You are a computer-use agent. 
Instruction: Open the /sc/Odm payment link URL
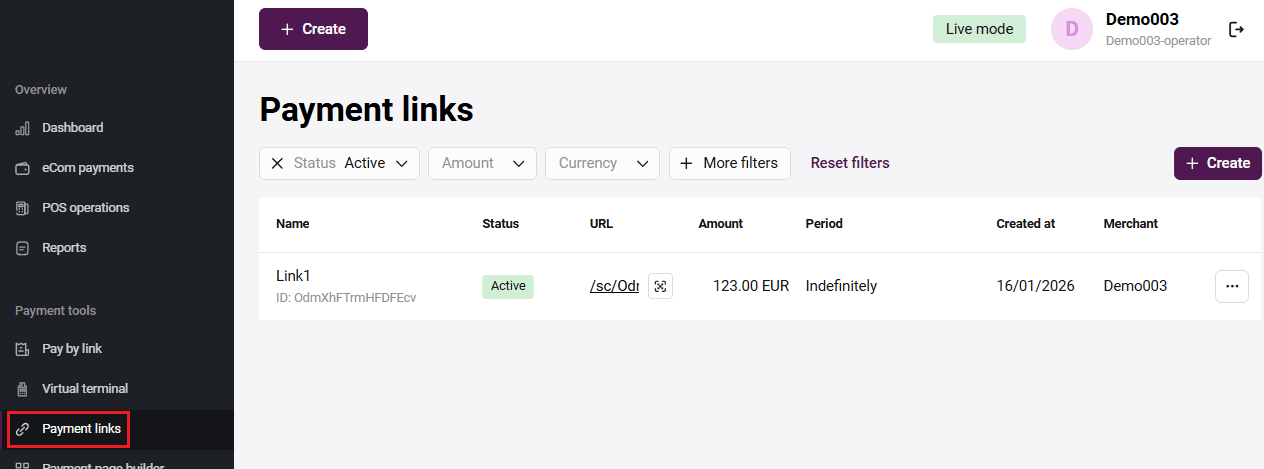coord(614,286)
